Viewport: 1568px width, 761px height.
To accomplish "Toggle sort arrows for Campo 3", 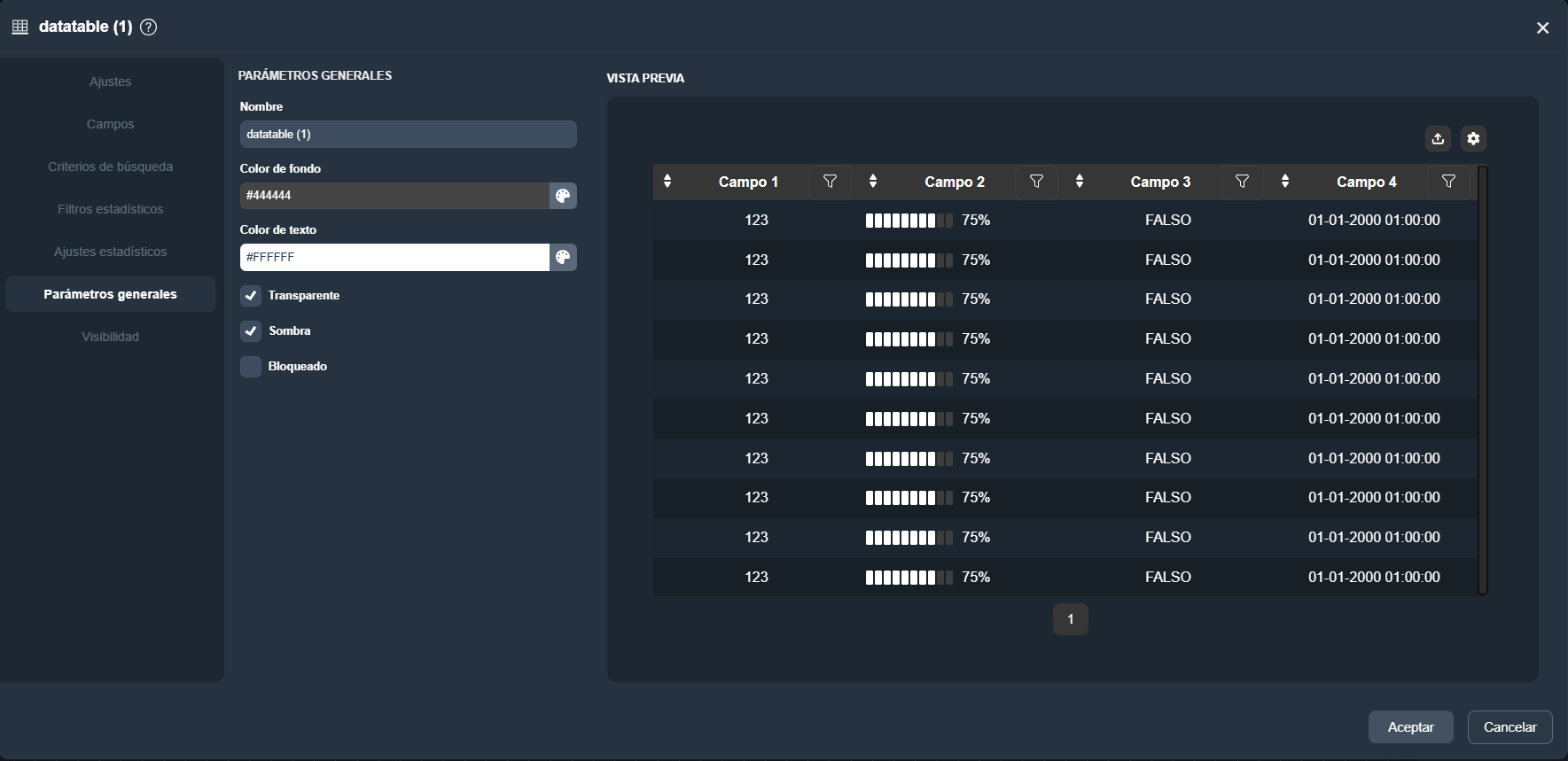I will pyautogui.click(x=1079, y=182).
